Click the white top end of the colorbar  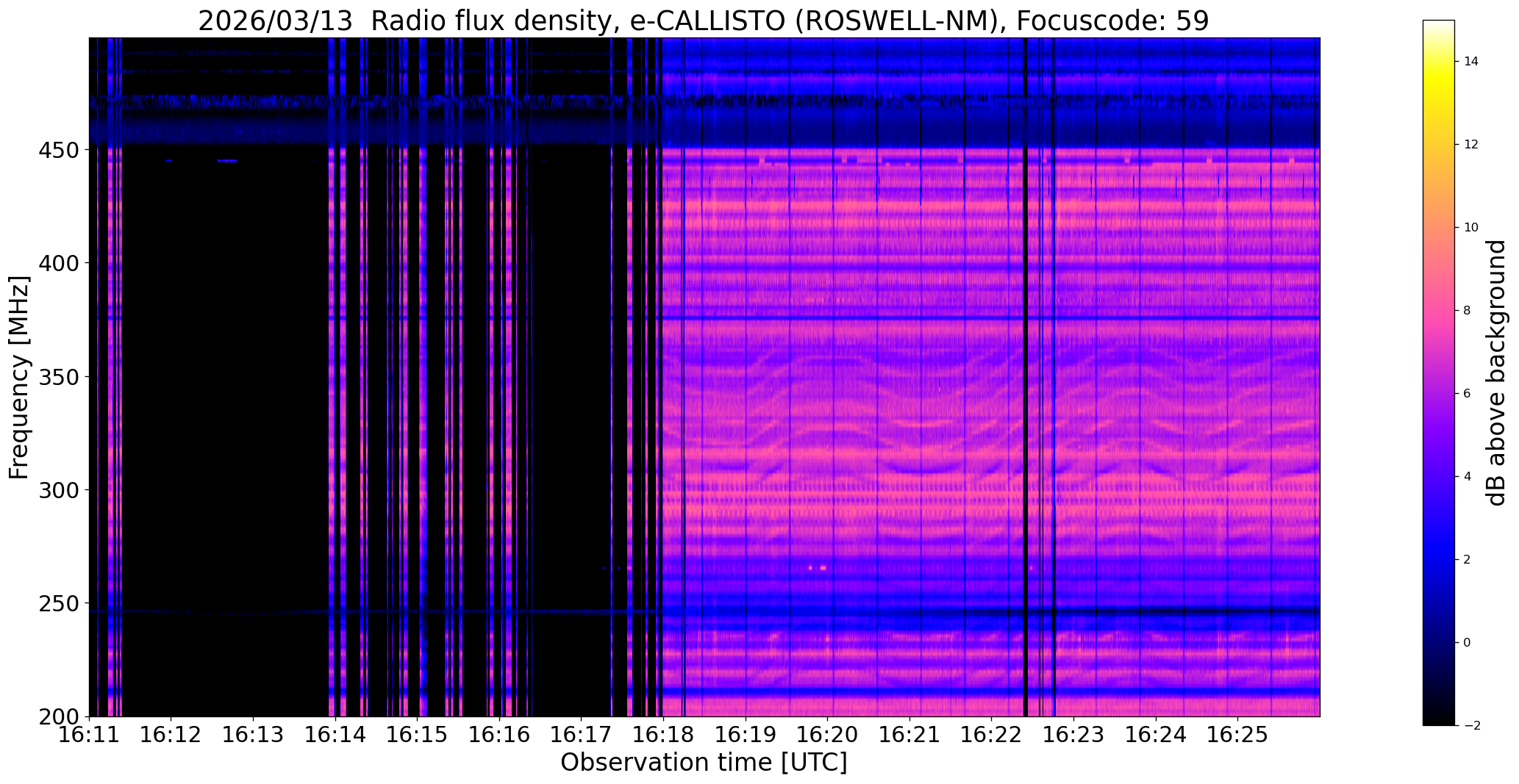1439,26
